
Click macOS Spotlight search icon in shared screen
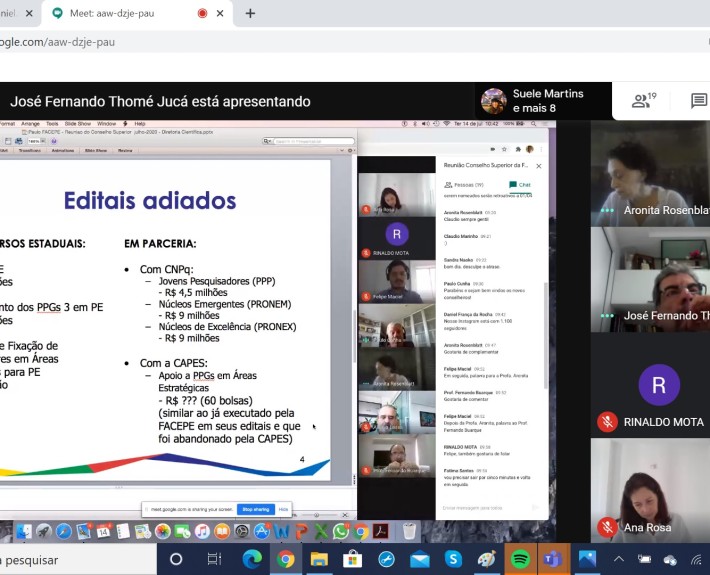click(534, 124)
